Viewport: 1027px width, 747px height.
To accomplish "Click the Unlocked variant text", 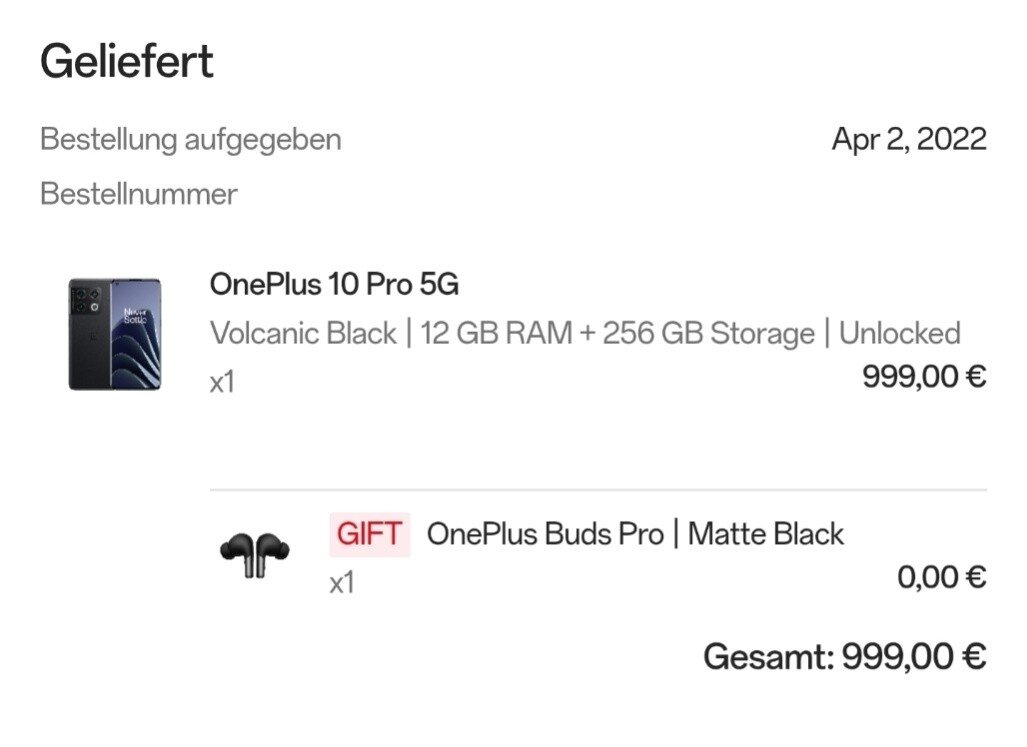I will [899, 333].
